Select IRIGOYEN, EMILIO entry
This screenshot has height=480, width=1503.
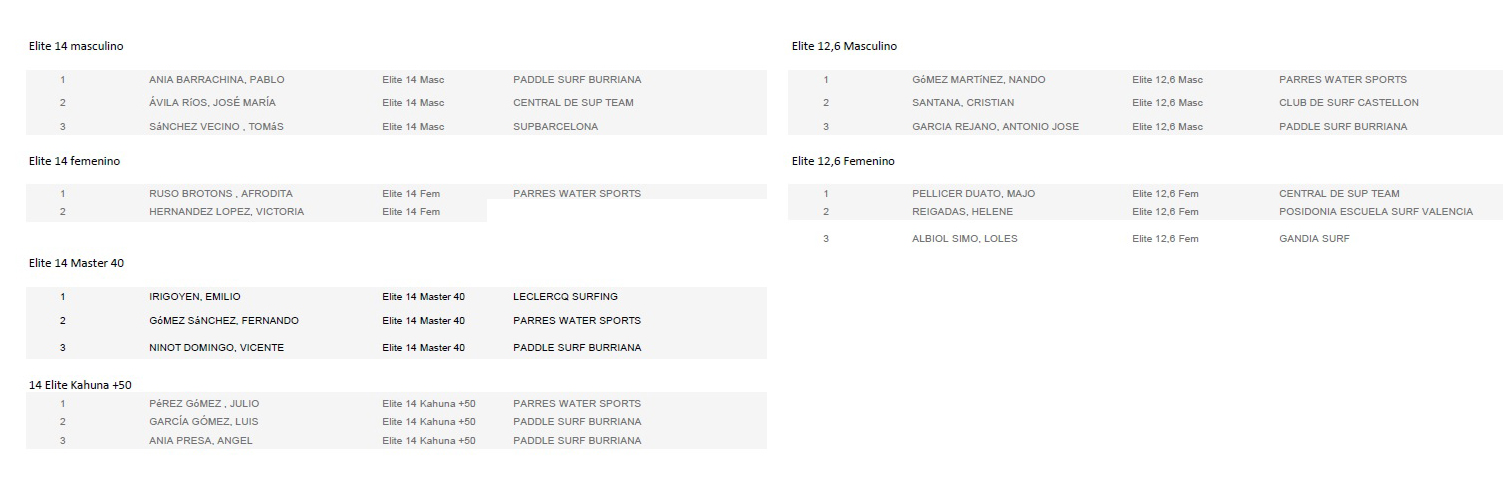coord(195,297)
